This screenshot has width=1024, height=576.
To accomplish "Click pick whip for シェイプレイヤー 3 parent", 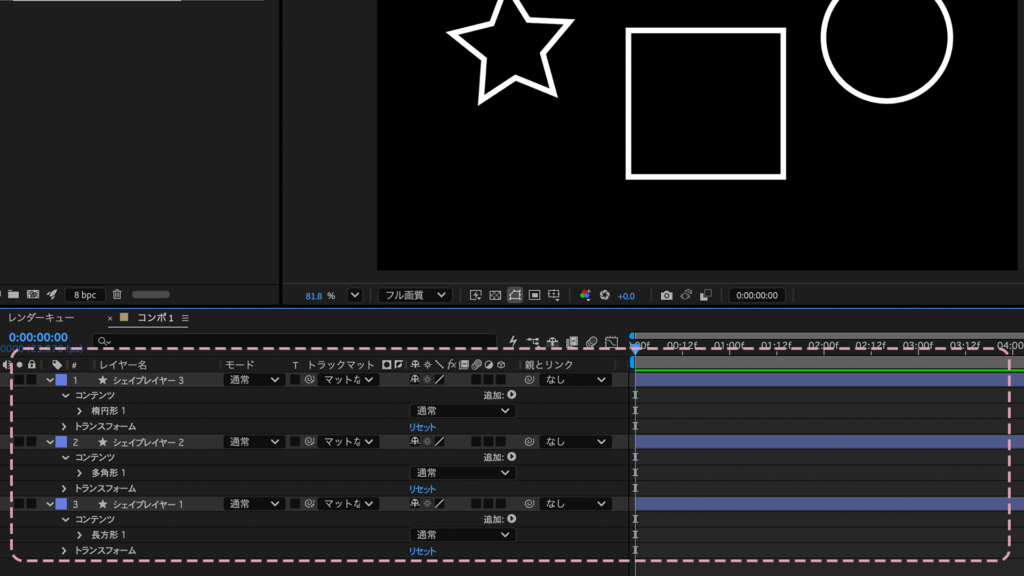I will click(x=530, y=379).
